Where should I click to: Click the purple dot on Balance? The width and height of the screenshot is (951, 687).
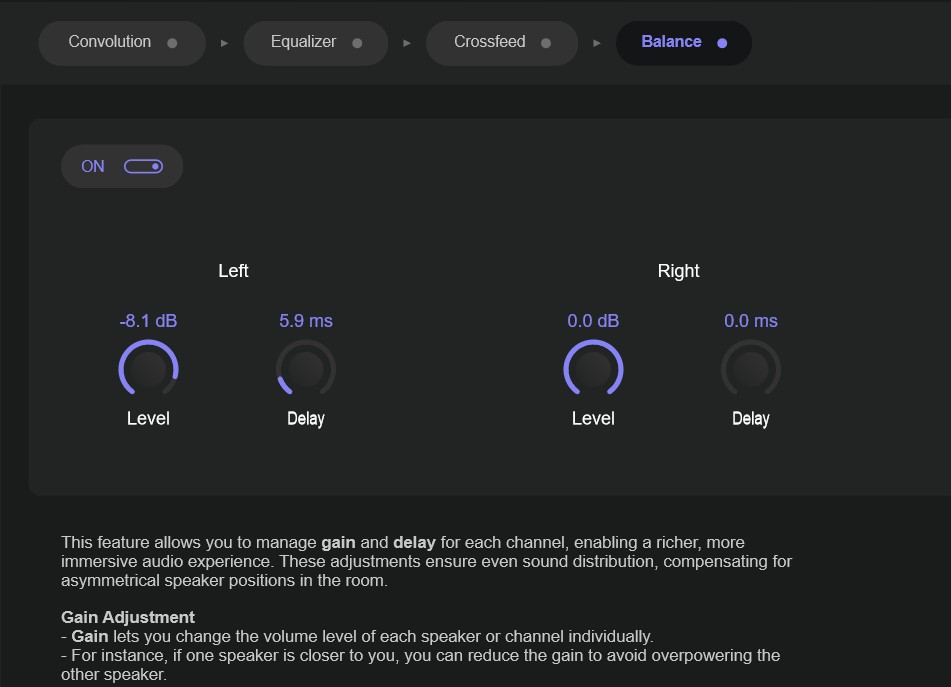722,43
